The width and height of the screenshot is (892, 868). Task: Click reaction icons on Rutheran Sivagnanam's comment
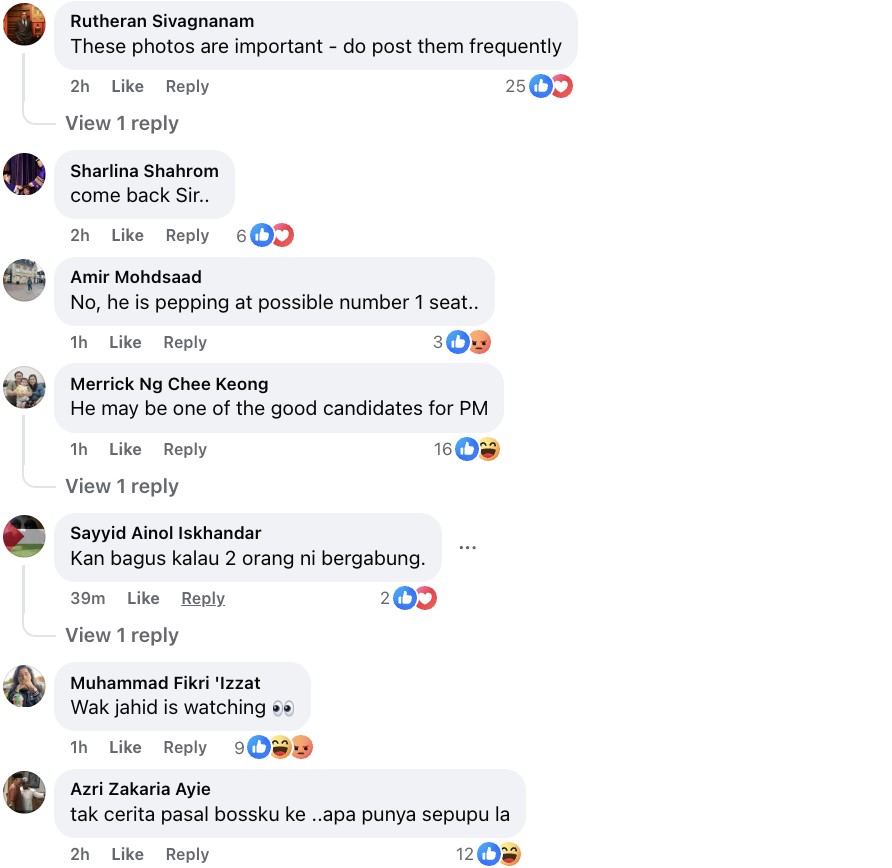(x=551, y=87)
